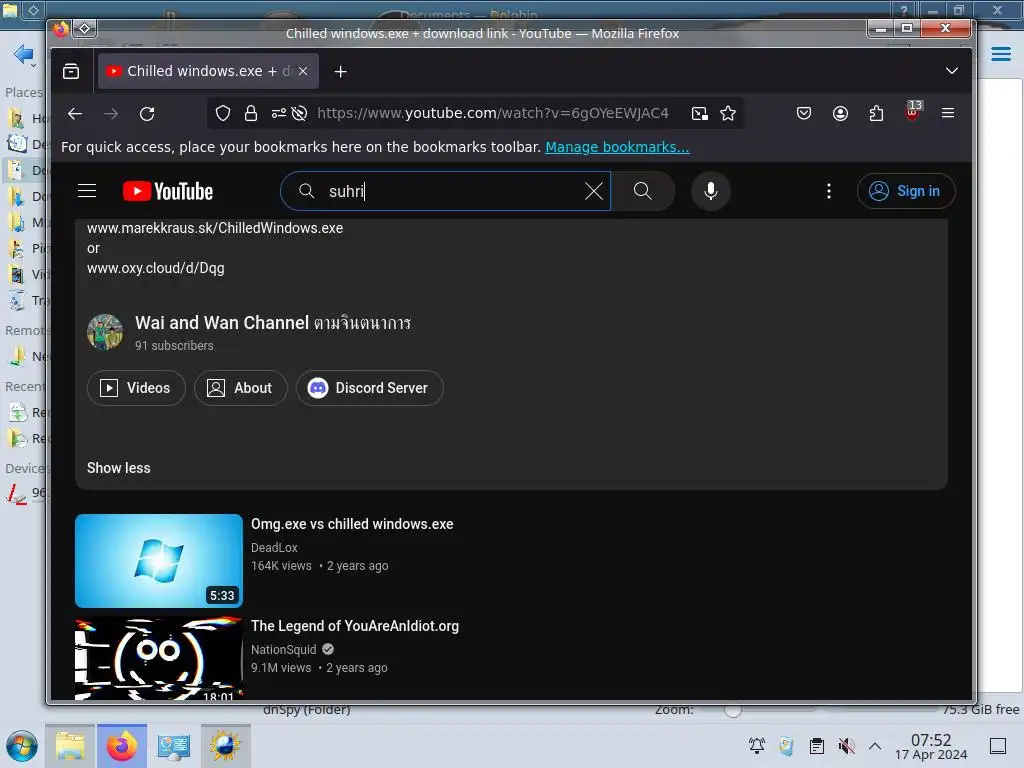1024x768 pixels.
Task: Submit search with magnifier button
Action: 643,191
